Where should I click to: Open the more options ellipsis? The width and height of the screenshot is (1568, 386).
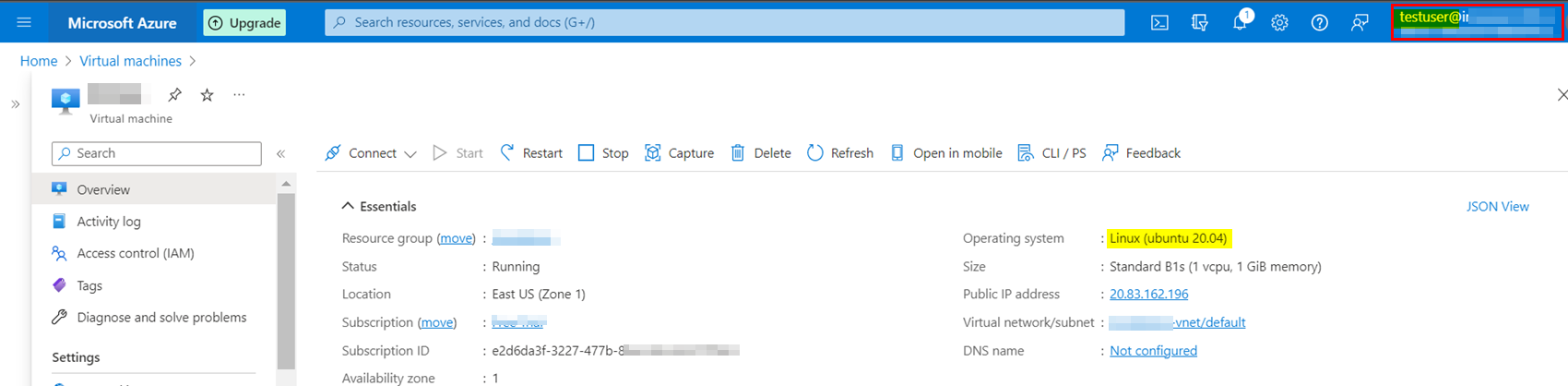[x=239, y=94]
